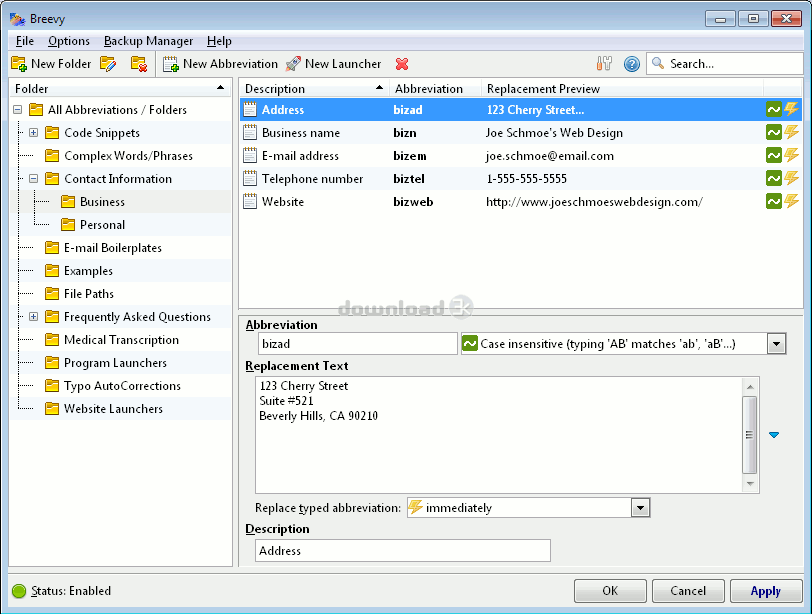812x614 pixels.
Task: Collapse the Contact Information folder
Action: click(34, 179)
